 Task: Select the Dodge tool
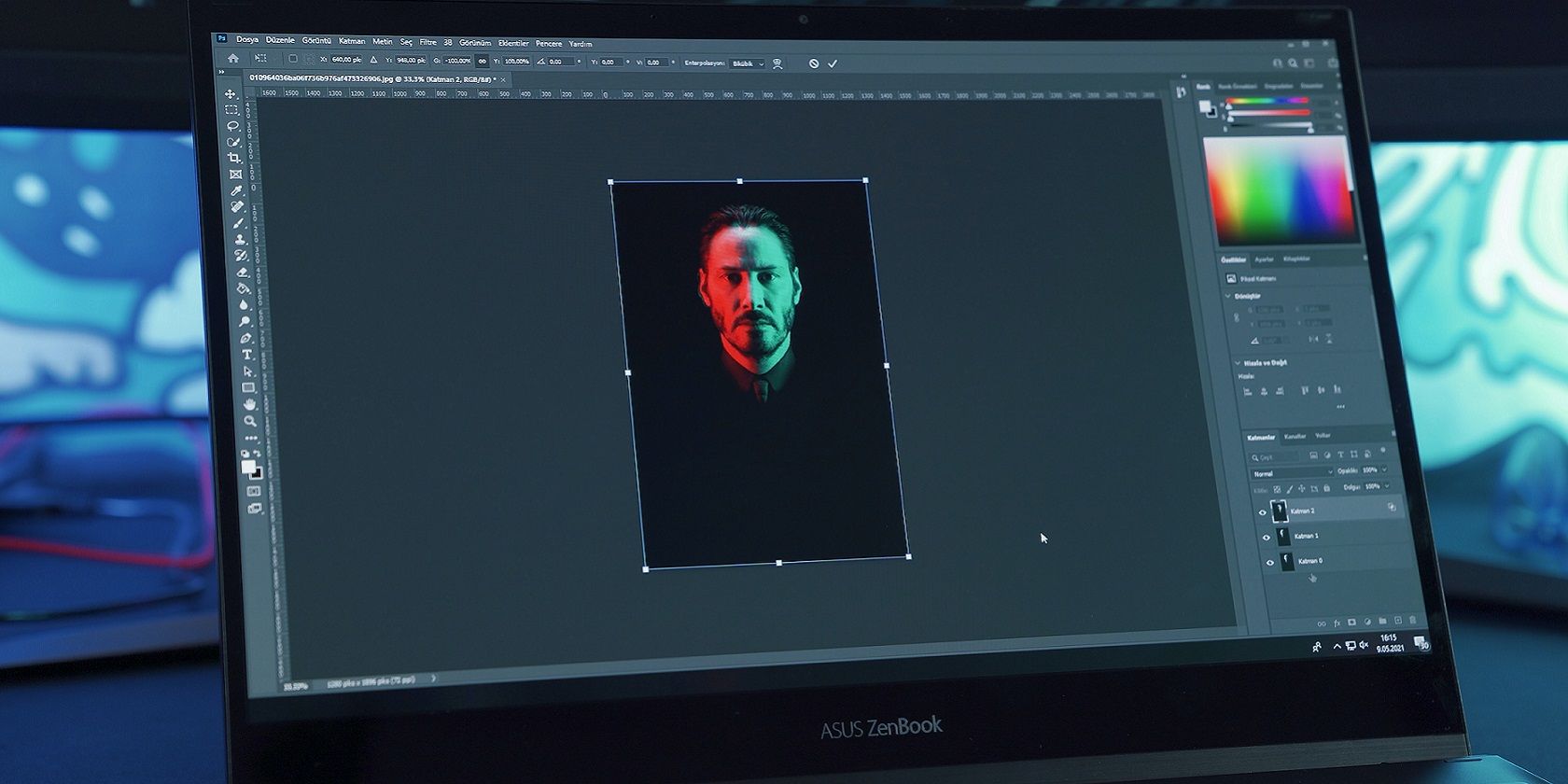245,321
